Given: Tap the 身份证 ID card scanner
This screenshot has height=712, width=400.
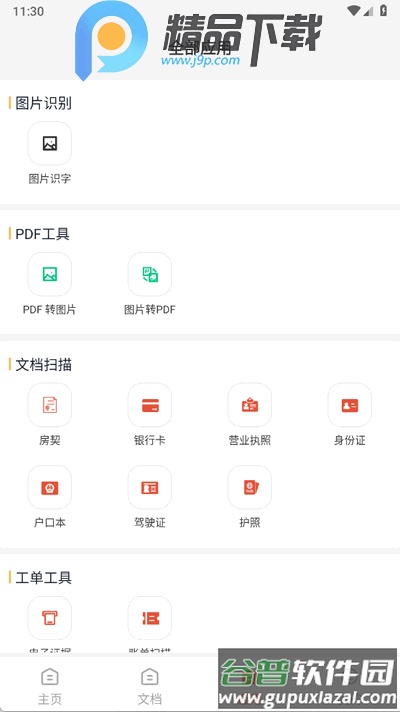Looking at the screenshot, I should [x=350, y=405].
